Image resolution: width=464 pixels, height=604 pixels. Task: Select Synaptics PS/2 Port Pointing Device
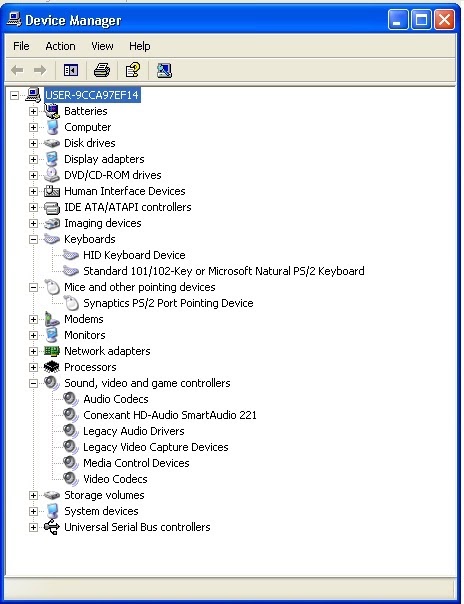click(168, 303)
